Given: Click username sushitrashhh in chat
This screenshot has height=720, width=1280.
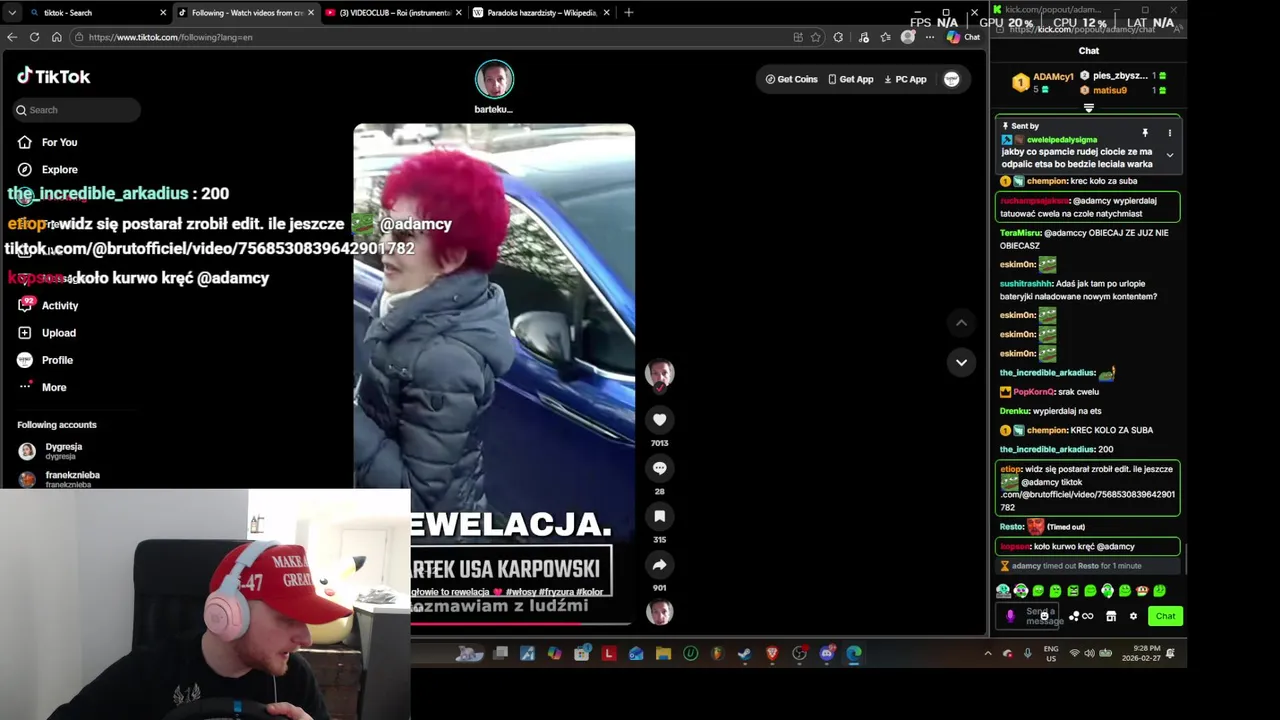Looking at the screenshot, I should pos(1025,284).
